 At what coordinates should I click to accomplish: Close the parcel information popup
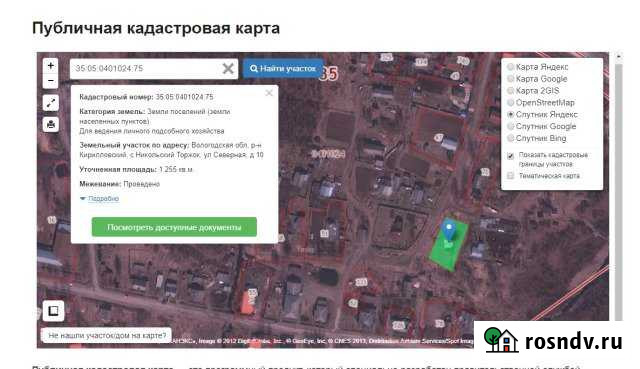tap(269, 93)
